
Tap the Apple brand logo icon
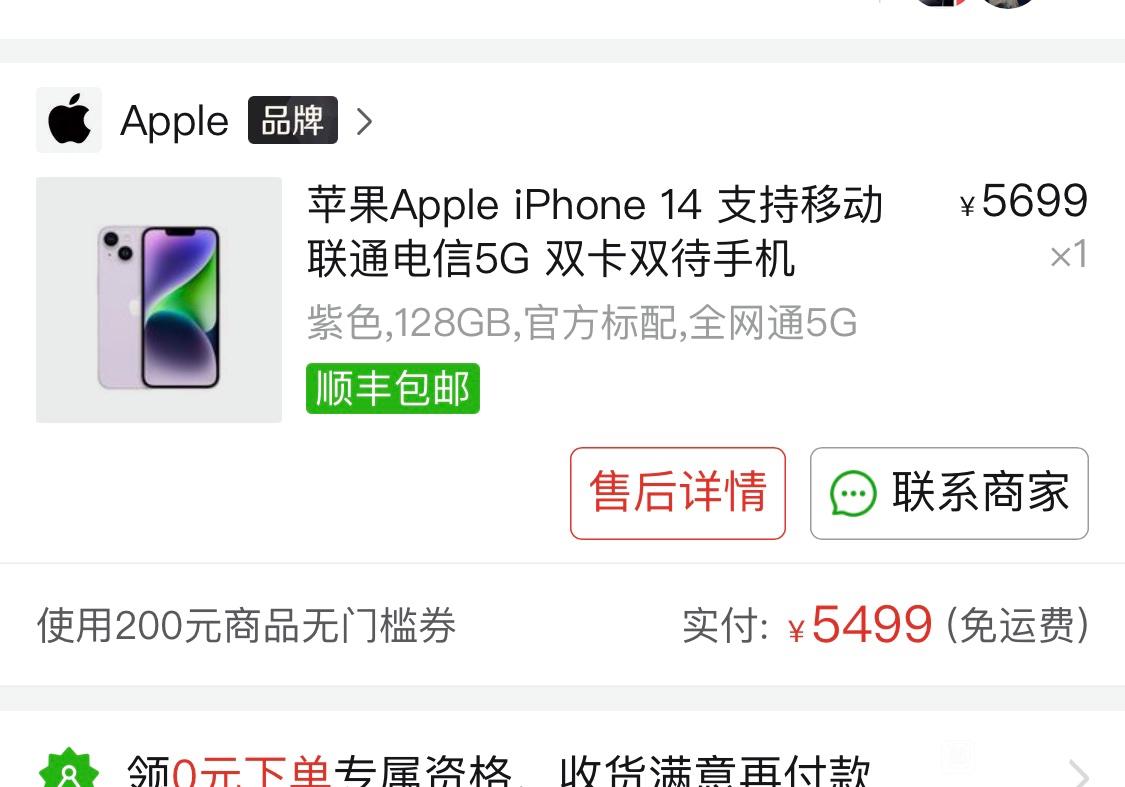69,121
